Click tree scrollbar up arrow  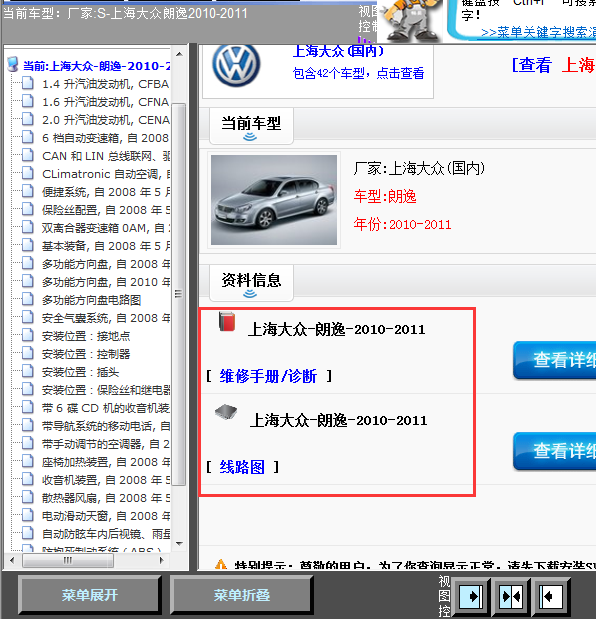point(179,54)
